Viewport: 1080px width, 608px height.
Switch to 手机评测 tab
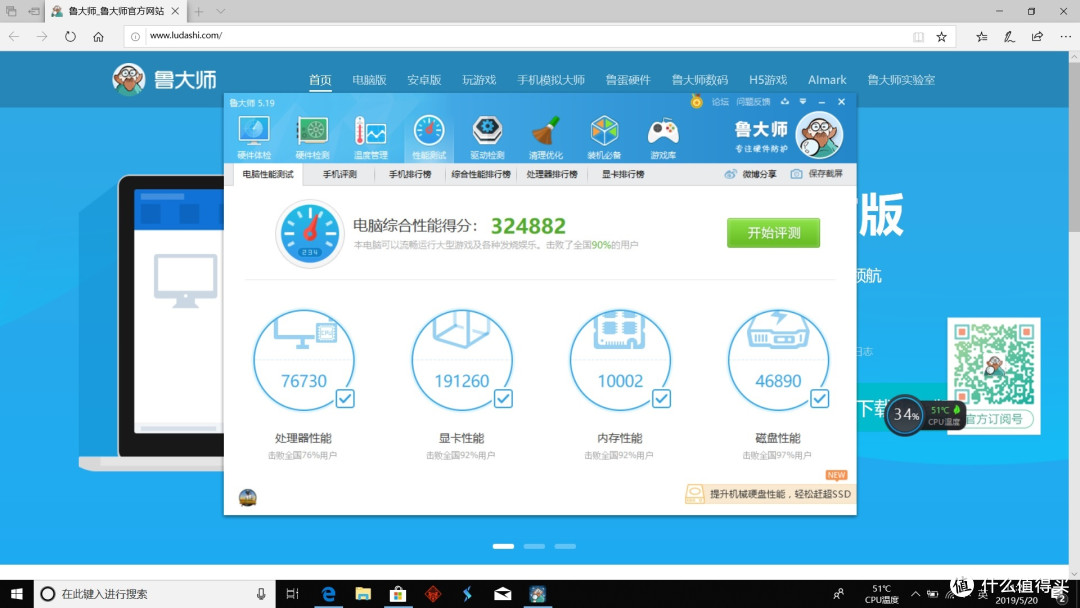[340, 174]
